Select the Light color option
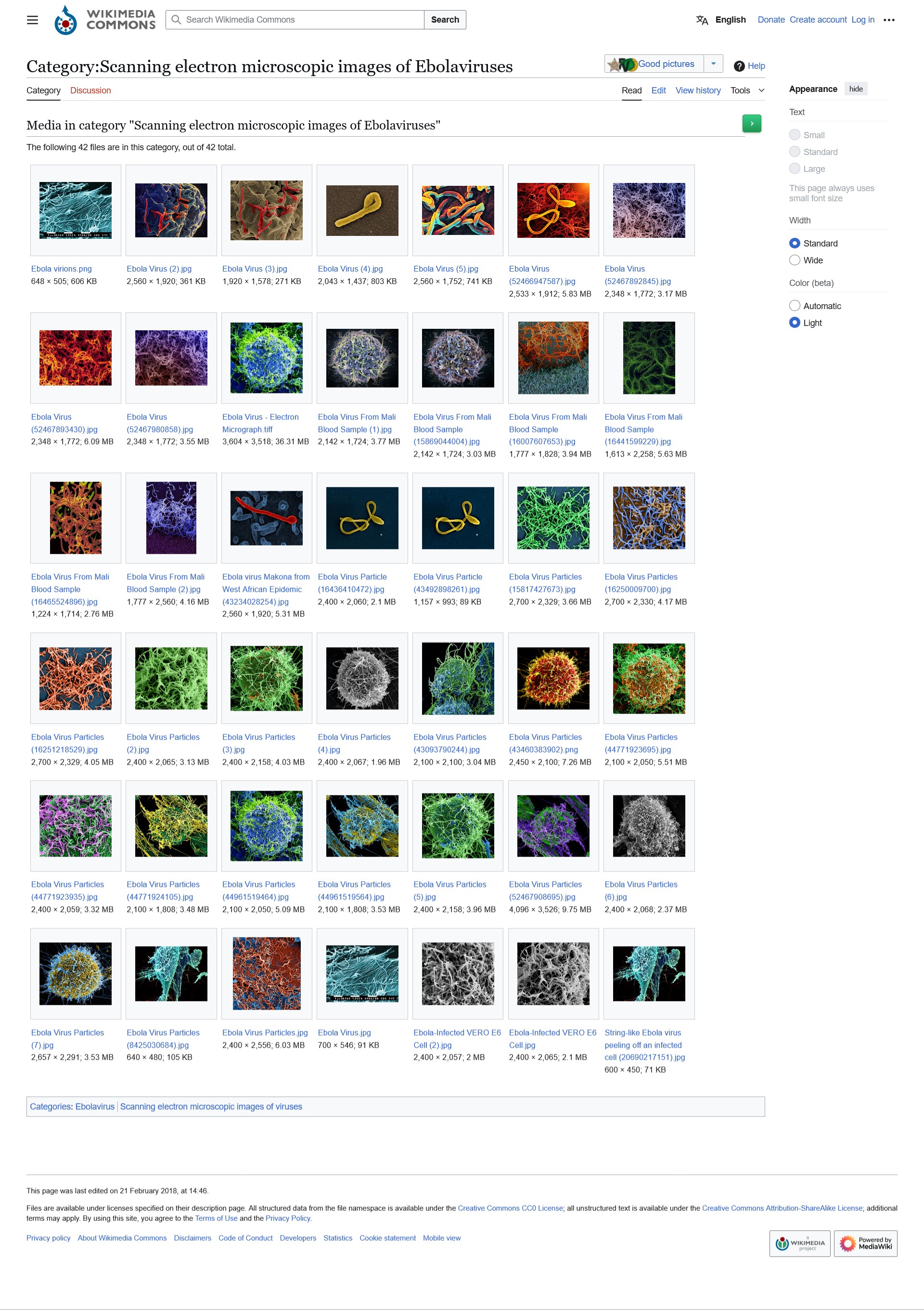Viewport: 924px width, 1310px height. 794,323
